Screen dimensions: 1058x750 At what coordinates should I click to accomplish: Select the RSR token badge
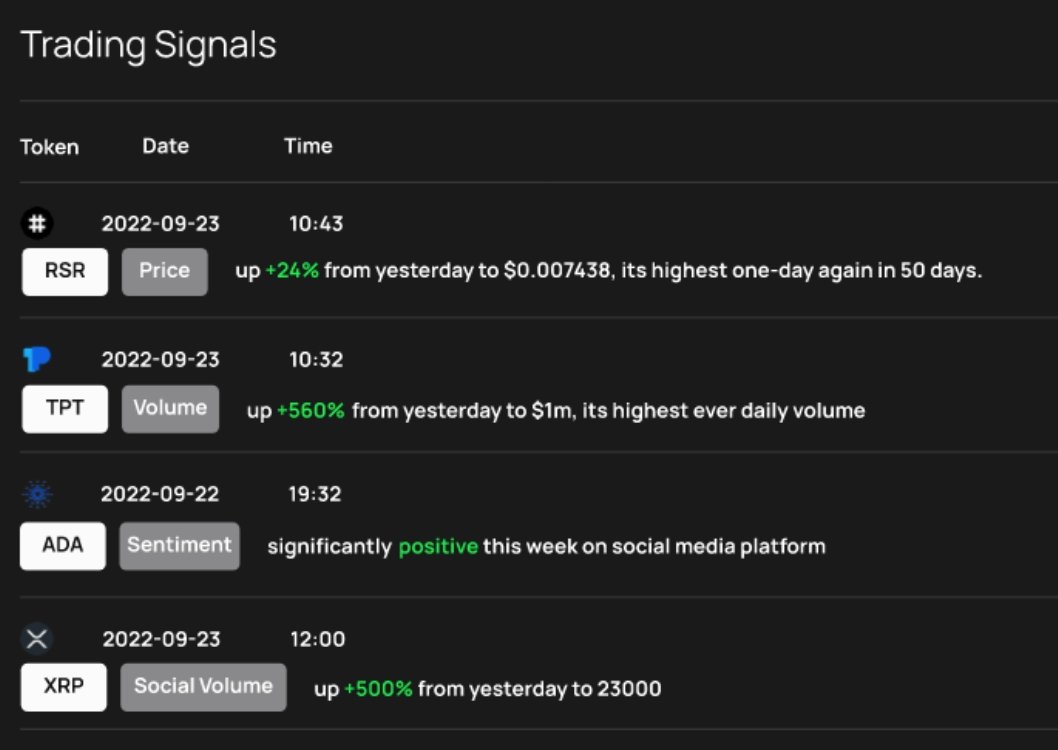(65, 272)
